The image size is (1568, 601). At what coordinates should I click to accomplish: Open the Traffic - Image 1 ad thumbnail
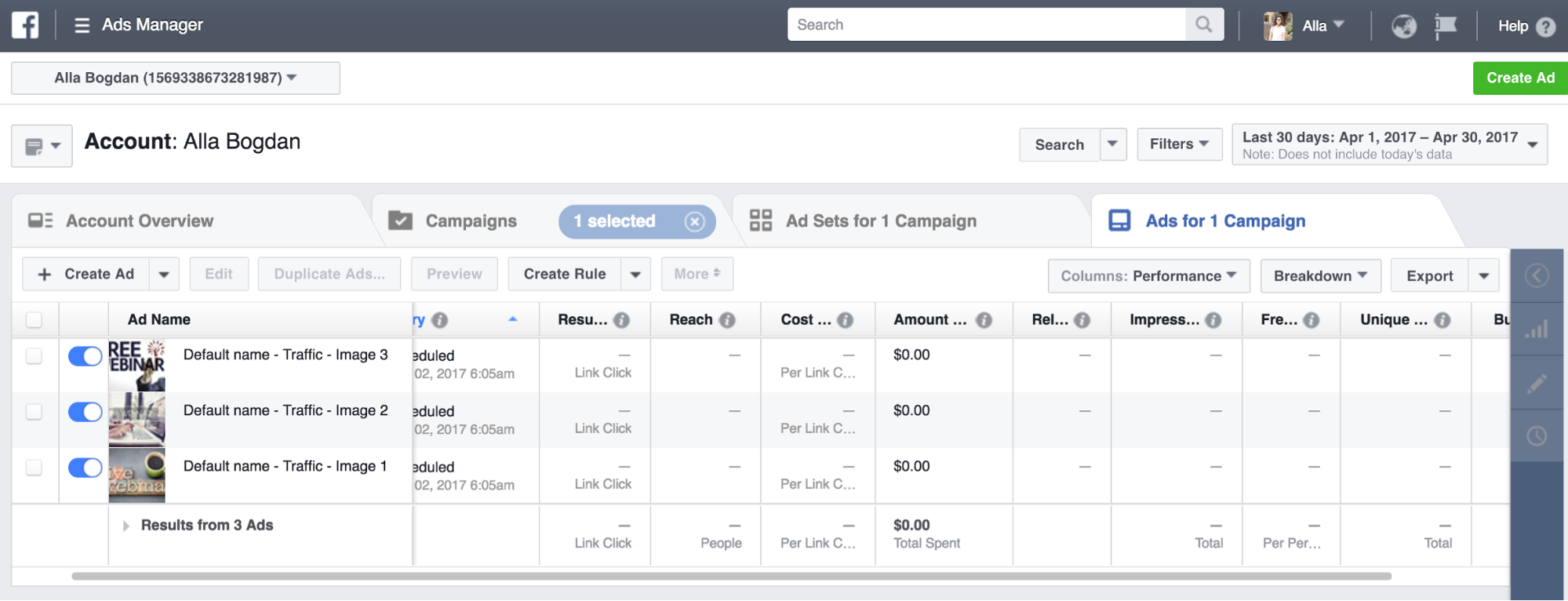pos(136,475)
